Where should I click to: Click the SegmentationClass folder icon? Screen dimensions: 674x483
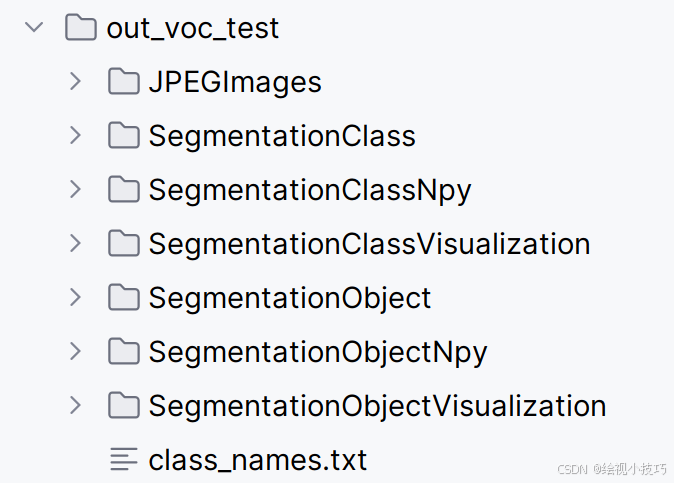(x=123, y=135)
